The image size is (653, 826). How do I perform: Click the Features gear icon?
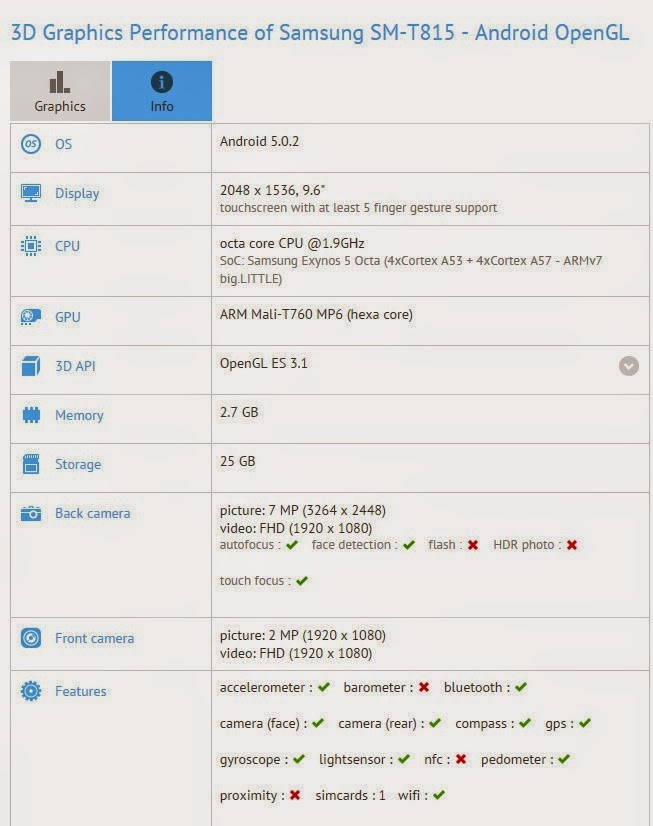click(31, 691)
